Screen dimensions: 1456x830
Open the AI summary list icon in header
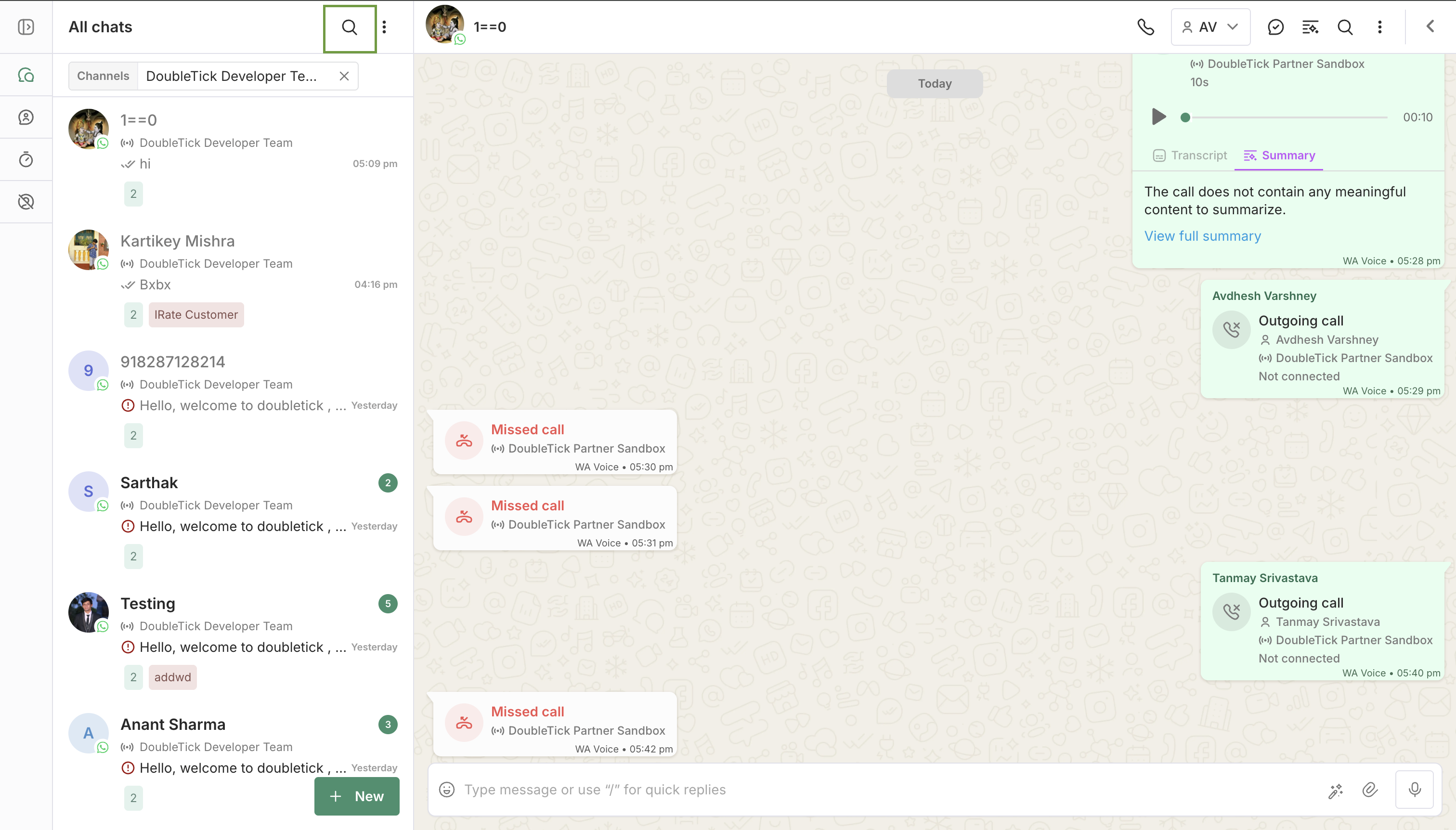[x=1310, y=27]
